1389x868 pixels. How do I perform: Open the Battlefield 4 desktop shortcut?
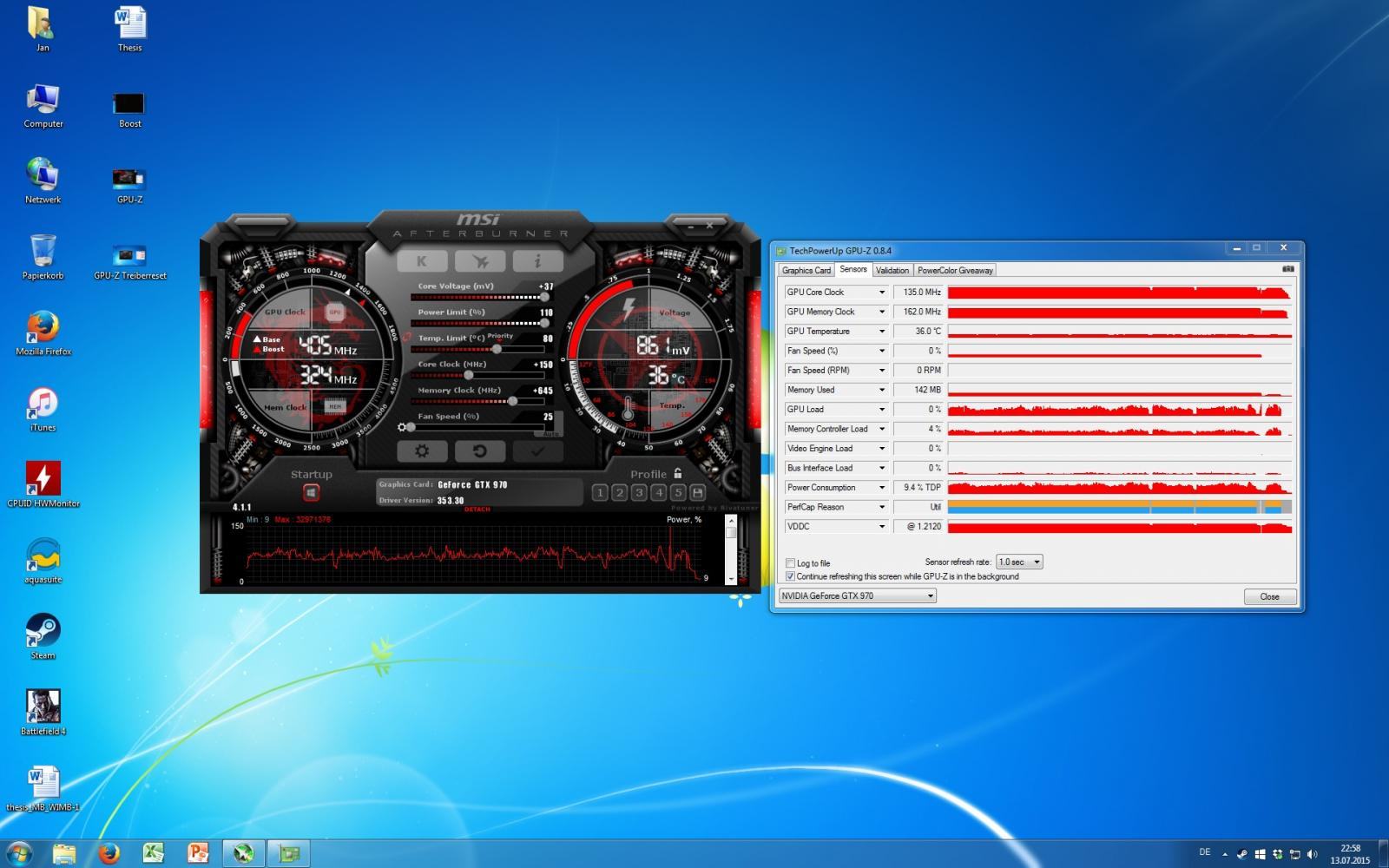(43, 713)
